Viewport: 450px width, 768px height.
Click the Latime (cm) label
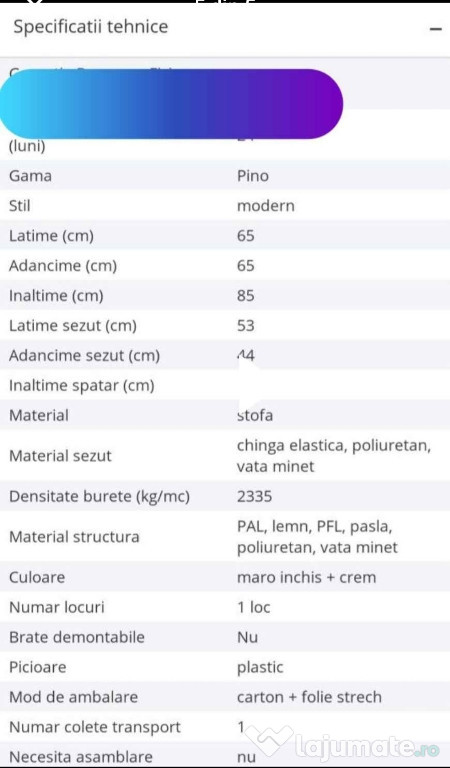(x=51, y=236)
